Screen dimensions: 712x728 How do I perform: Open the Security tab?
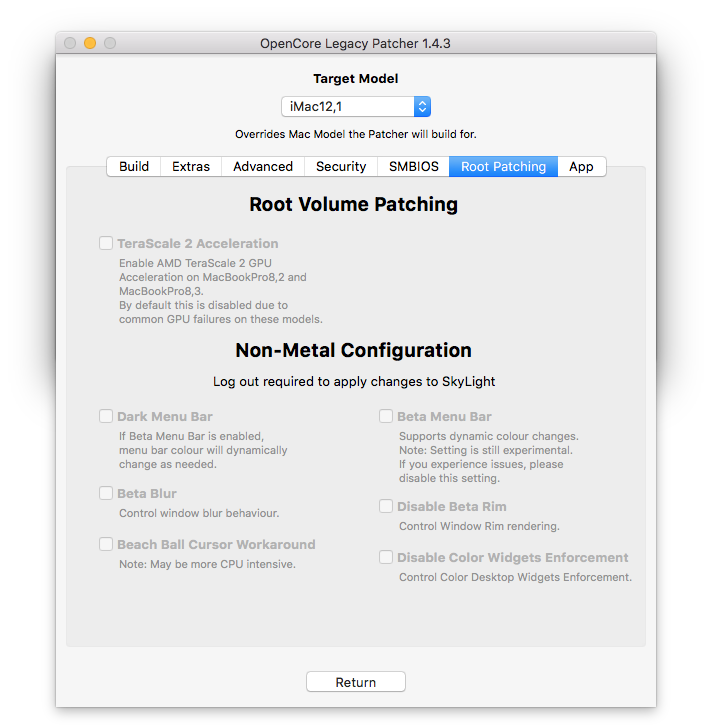point(341,167)
